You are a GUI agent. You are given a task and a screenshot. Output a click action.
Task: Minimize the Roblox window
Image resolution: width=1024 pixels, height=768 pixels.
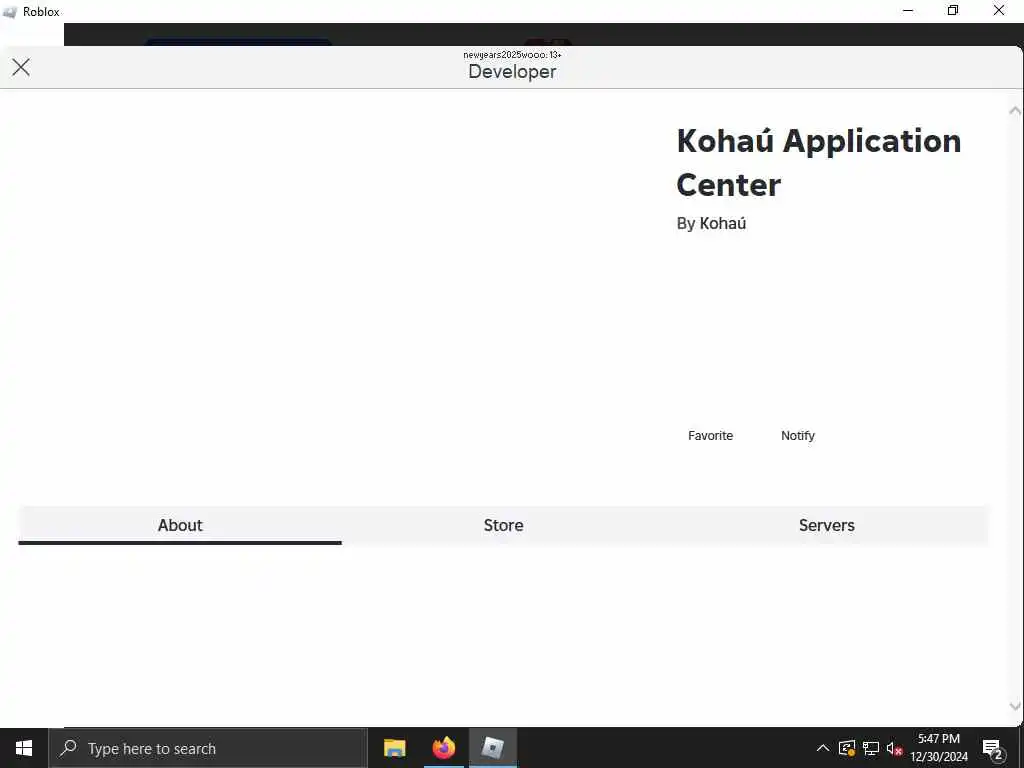908,10
